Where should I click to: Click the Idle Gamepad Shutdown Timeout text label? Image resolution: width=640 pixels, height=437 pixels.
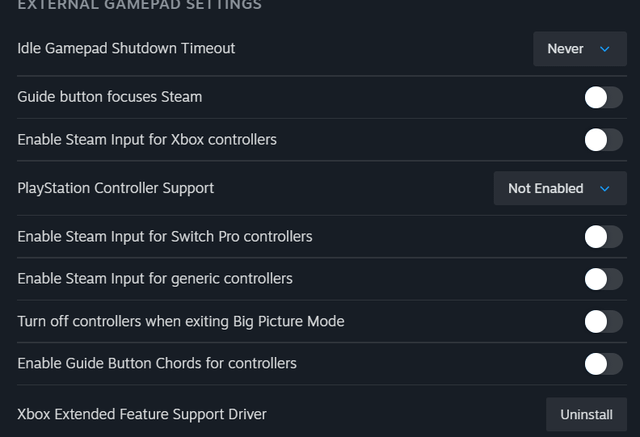pos(126,48)
